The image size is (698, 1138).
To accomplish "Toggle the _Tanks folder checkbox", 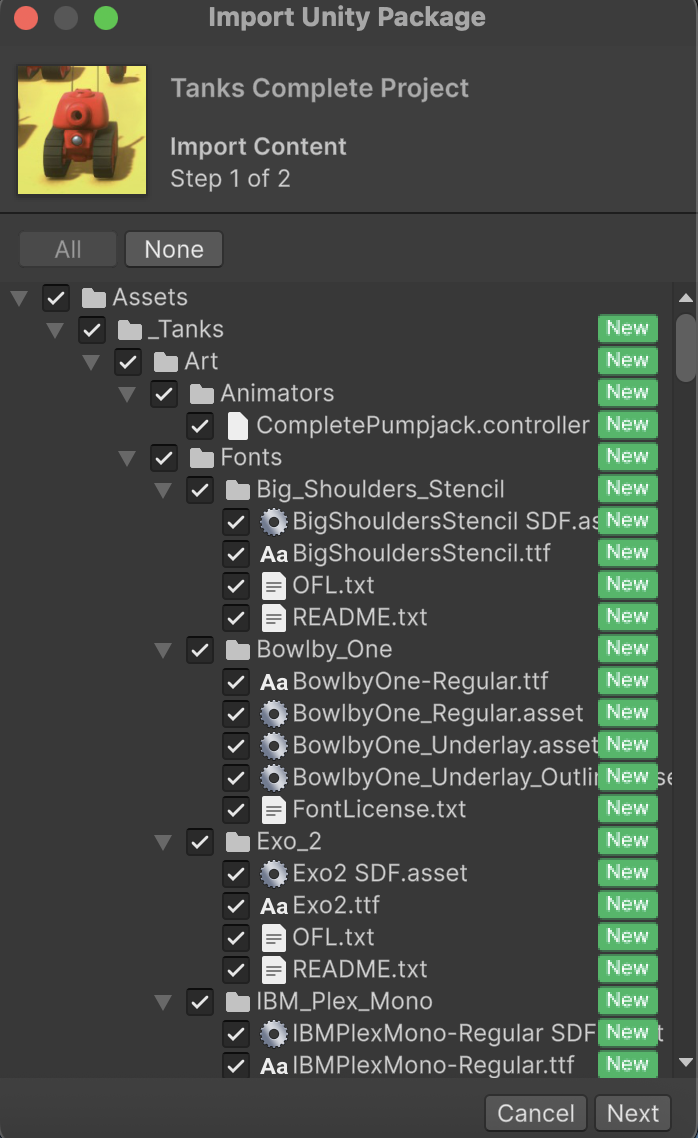I will [x=92, y=329].
